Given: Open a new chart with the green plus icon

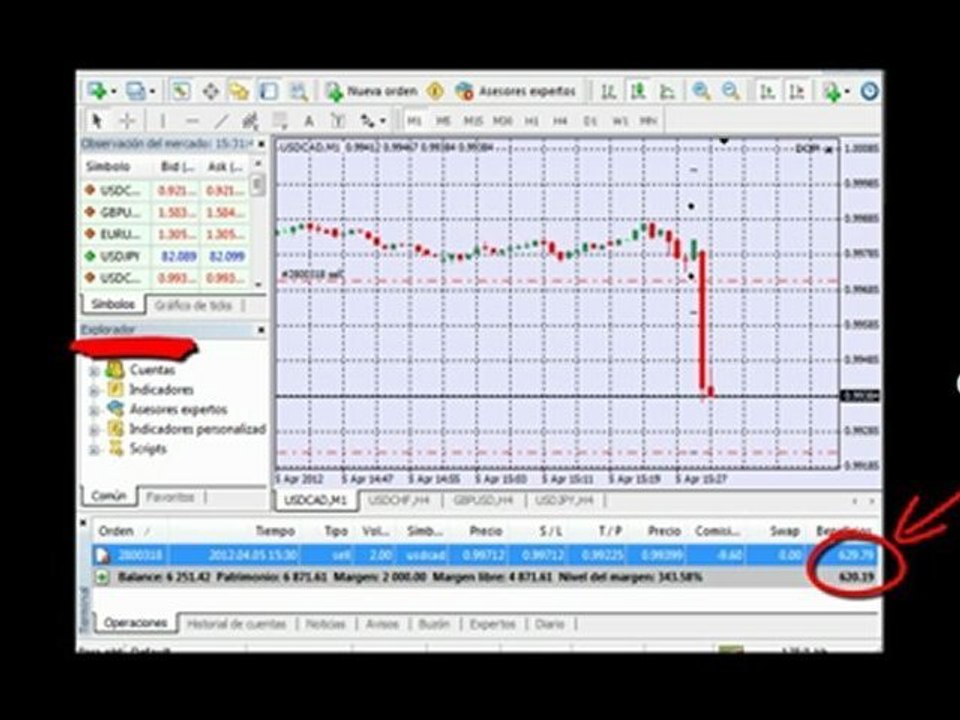Looking at the screenshot, I should coord(97,91).
